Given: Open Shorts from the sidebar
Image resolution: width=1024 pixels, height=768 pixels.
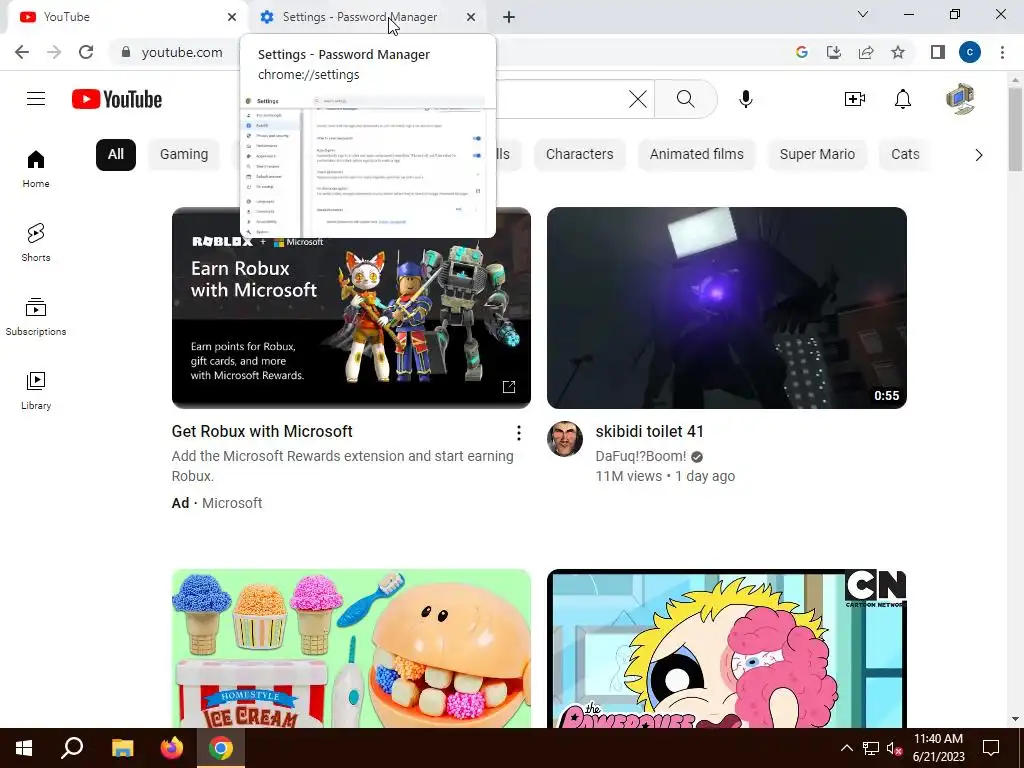Looking at the screenshot, I should 36,243.
